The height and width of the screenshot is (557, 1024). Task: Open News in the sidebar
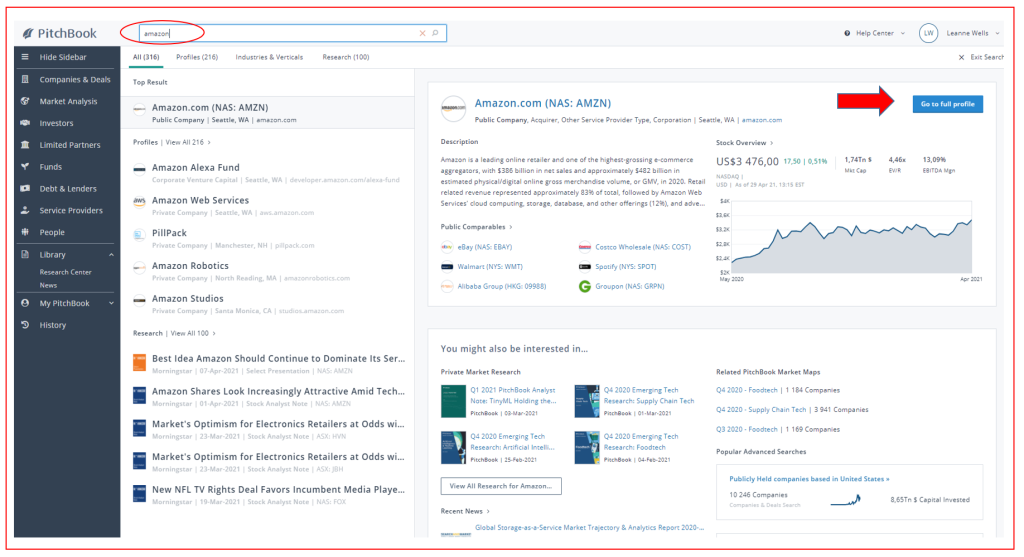[x=48, y=285]
